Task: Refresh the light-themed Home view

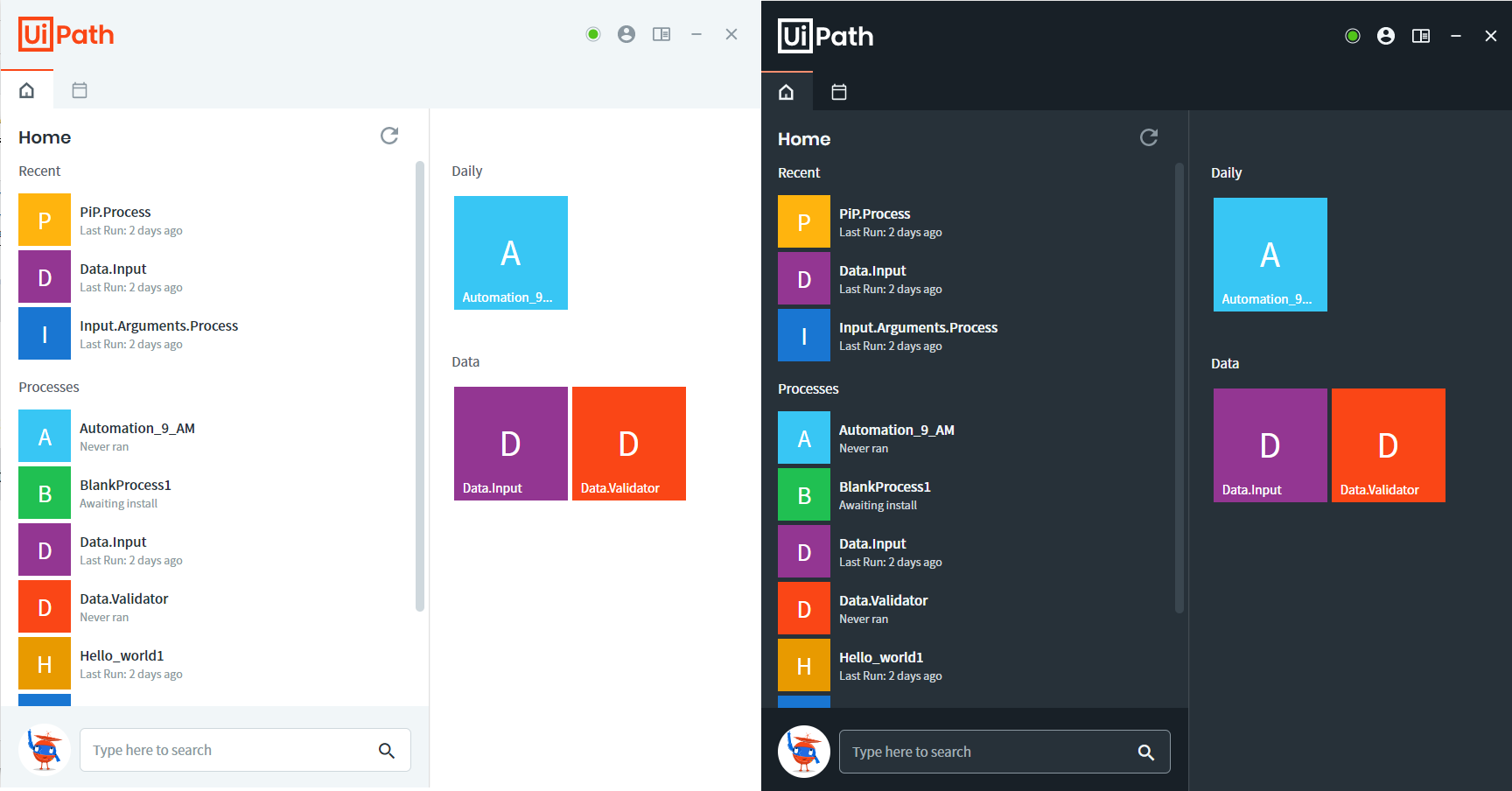Action: point(389,136)
